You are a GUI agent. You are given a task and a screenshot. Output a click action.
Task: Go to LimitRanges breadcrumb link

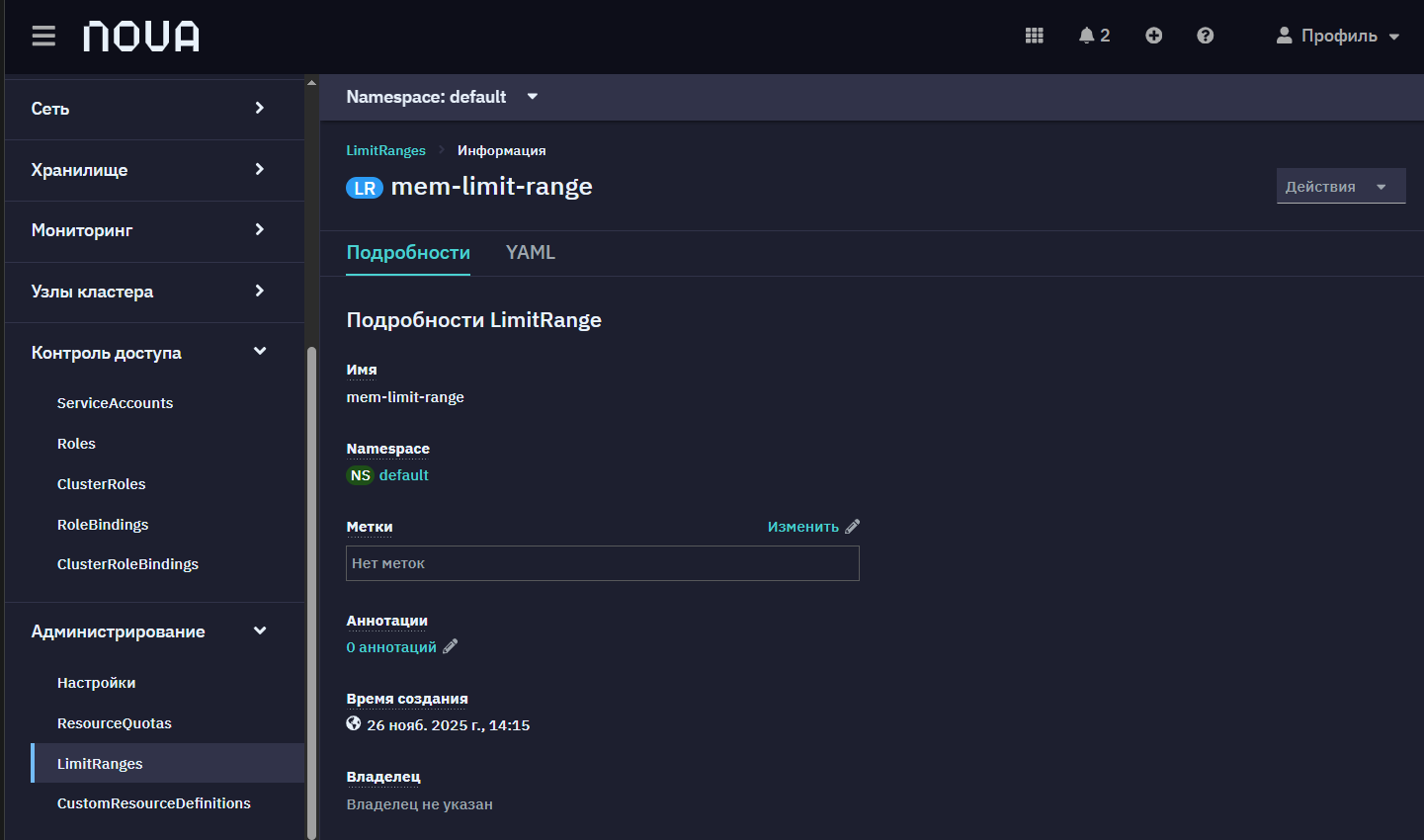pyautogui.click(x=385, y=150)
